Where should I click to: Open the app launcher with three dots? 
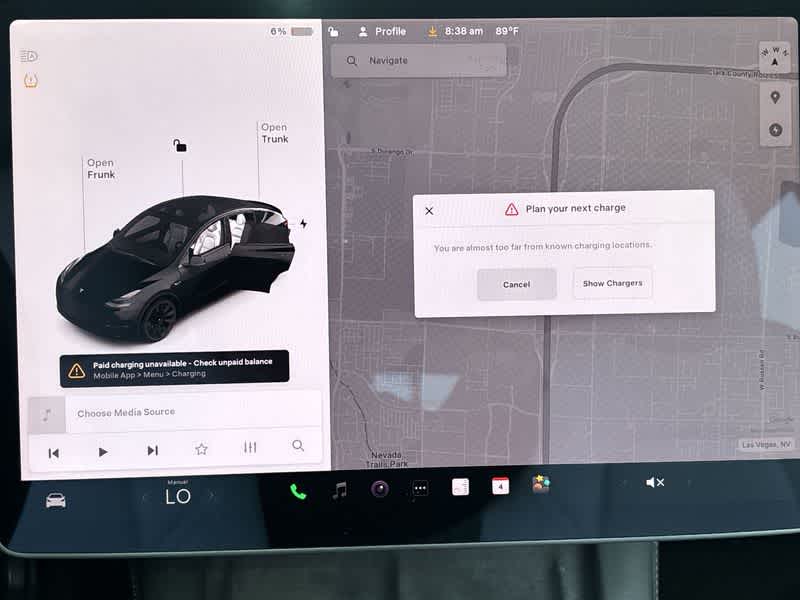tap(420, 488)
